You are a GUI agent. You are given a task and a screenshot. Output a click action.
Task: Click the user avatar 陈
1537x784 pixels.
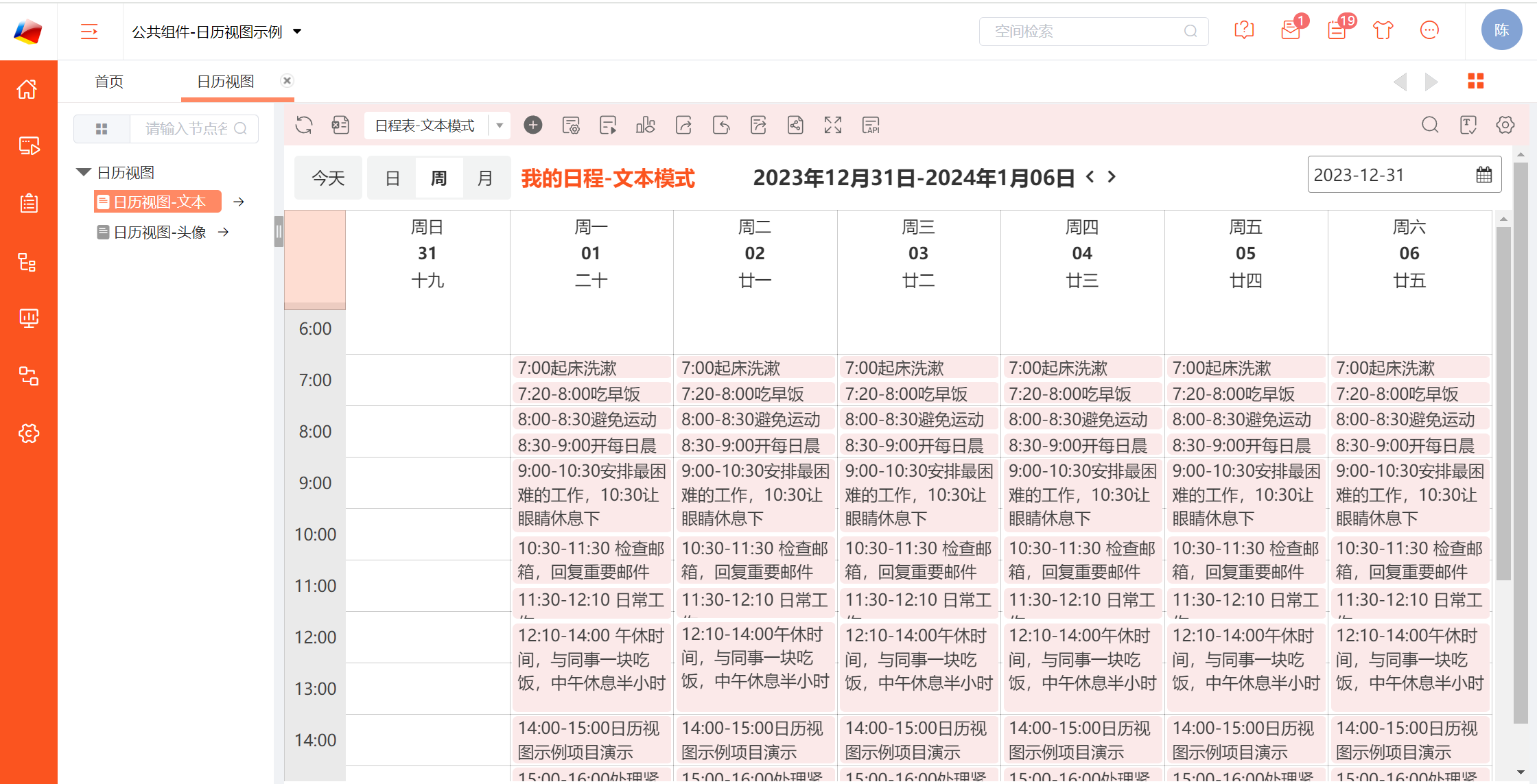[x=1501, y=30]
